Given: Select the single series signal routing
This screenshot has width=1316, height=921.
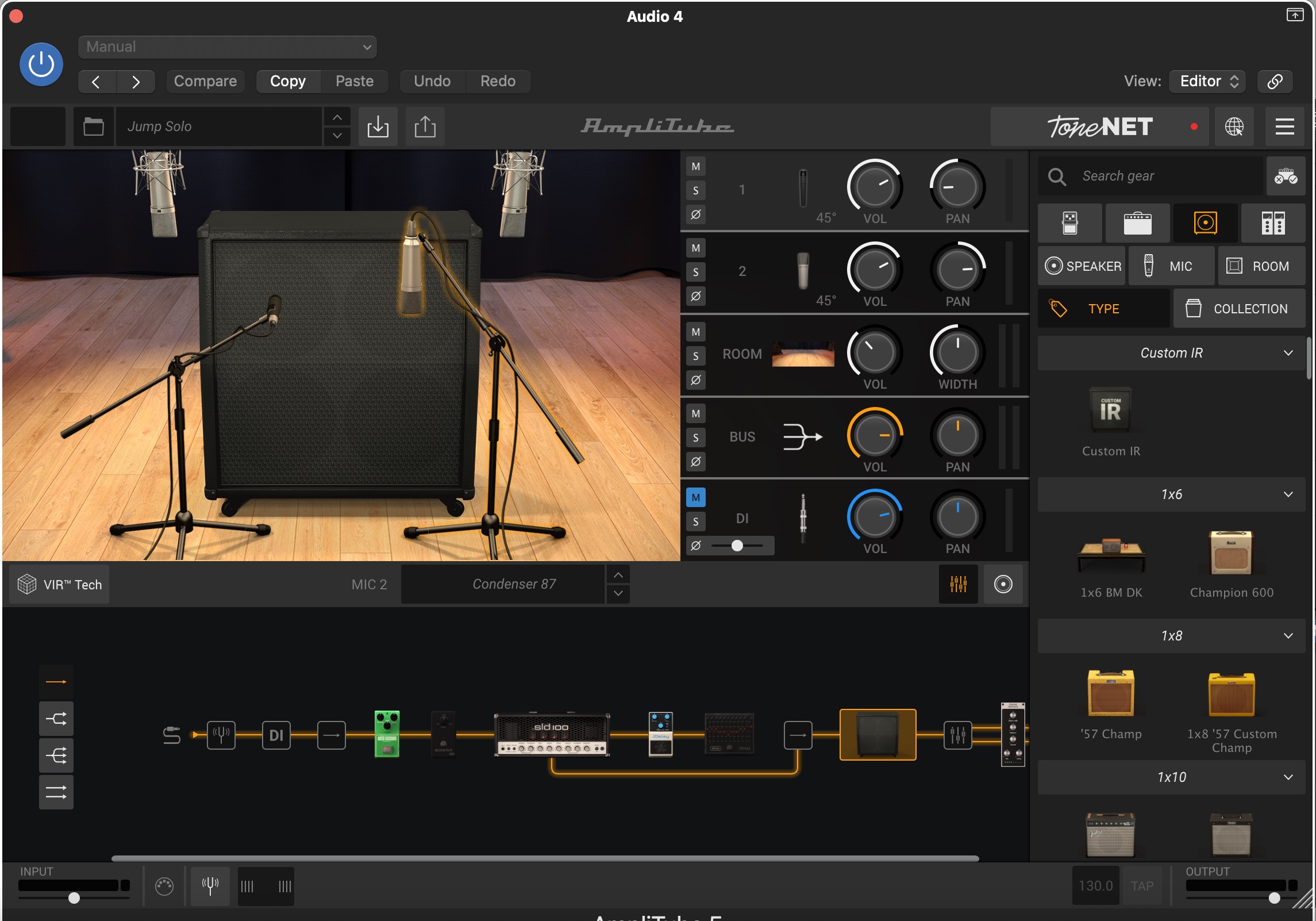Looking at the screenshot, I should (56, 682).
